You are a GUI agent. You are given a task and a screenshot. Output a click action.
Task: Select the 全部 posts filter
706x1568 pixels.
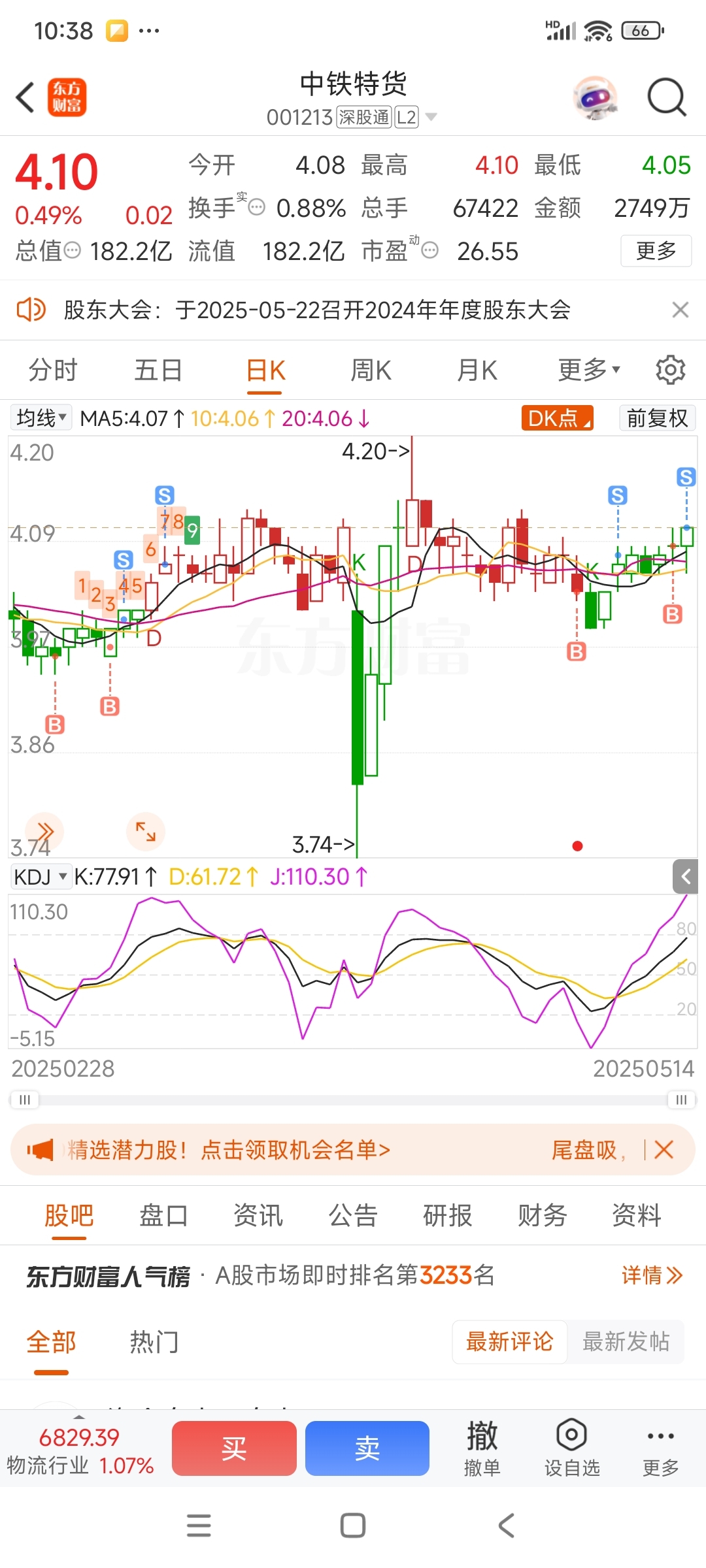coord(51,1342)
